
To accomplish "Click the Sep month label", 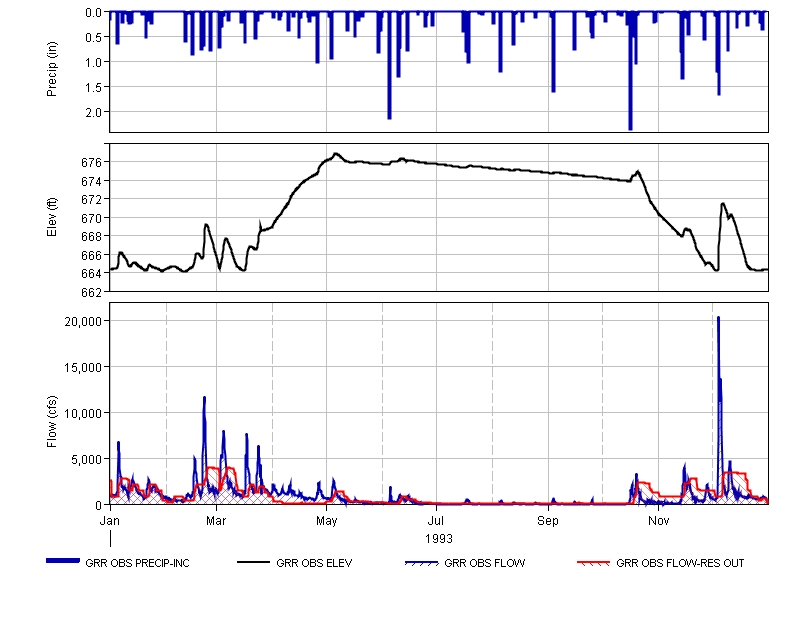I will pos(548,521).
